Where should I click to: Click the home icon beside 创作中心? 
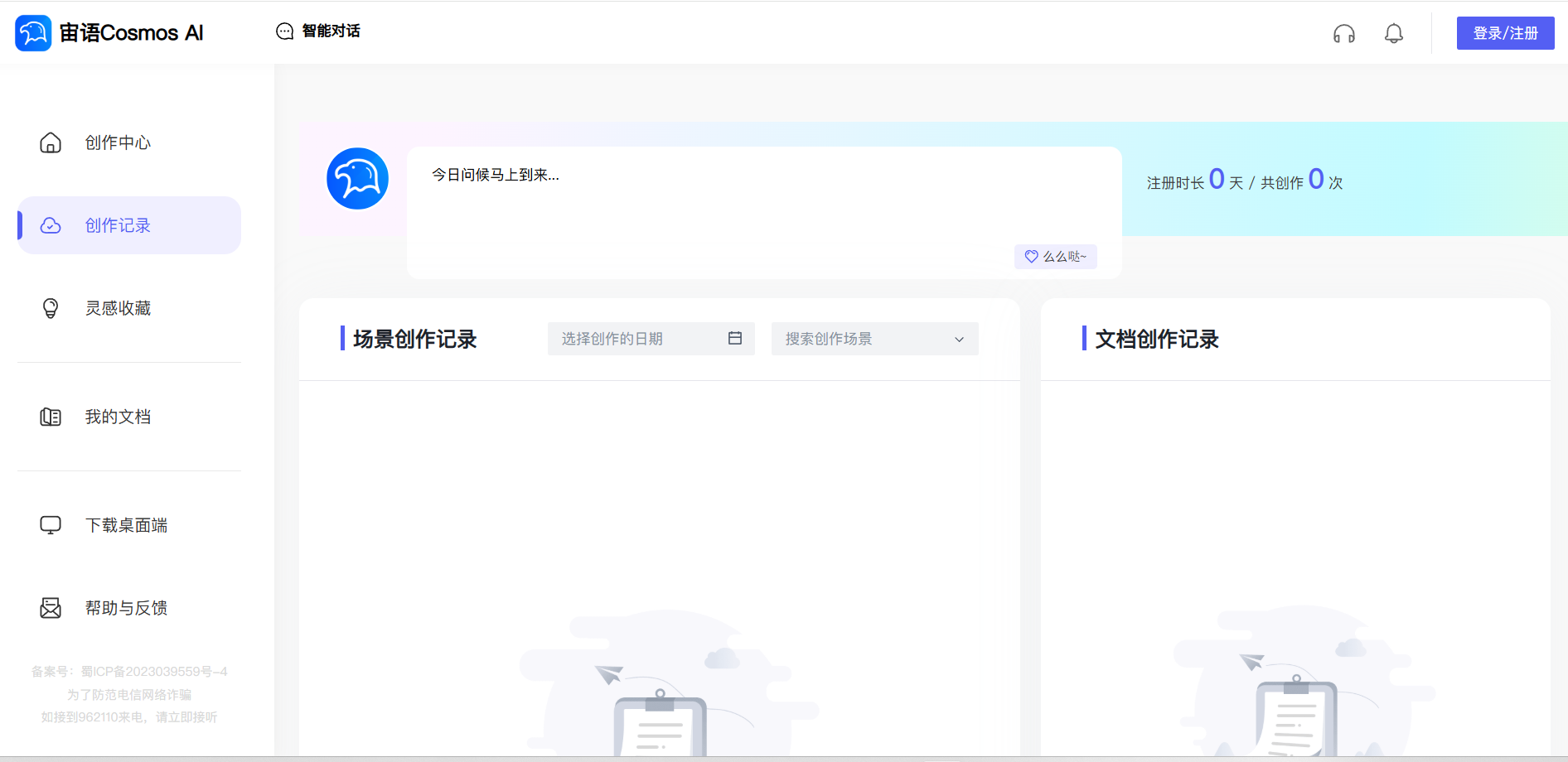(51, 142)
